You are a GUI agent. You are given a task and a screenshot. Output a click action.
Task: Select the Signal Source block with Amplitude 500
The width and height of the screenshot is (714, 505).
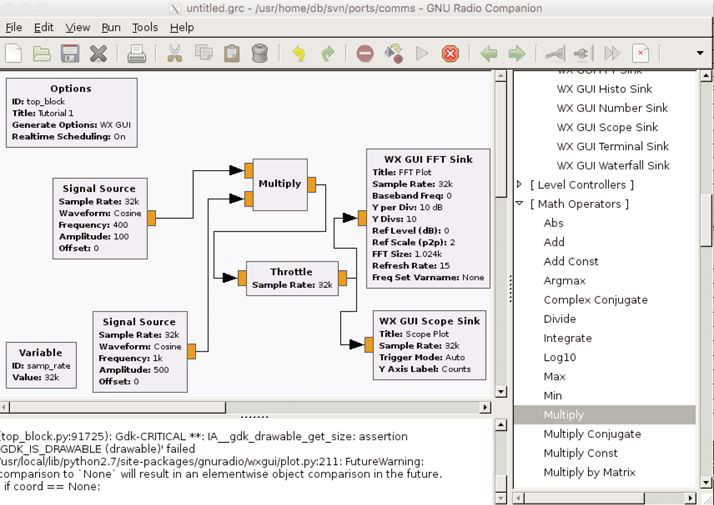click(140, 352)
